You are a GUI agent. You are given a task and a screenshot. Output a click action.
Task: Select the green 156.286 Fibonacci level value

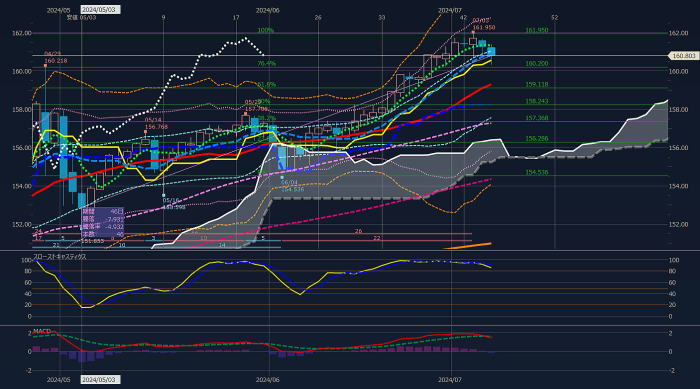coord(537,139)
